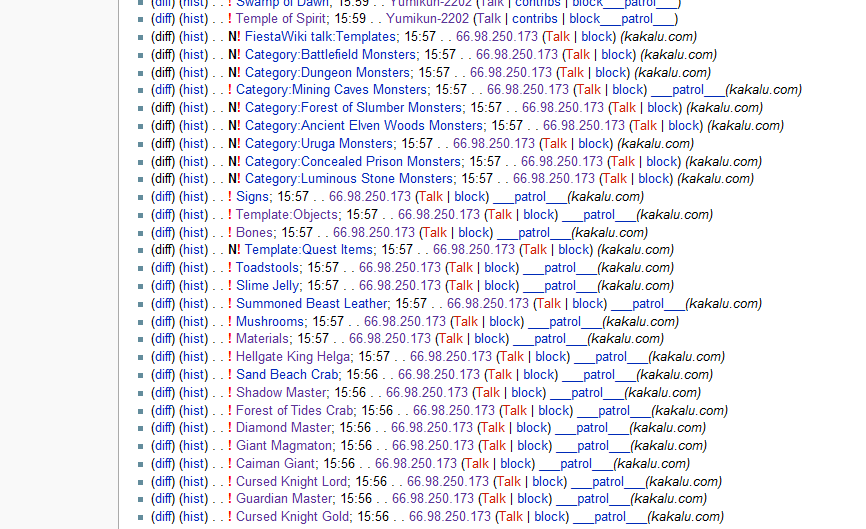Open Category:Dungeon Monsters link
This screenshot has height=529, width=866.
[327, 73]
